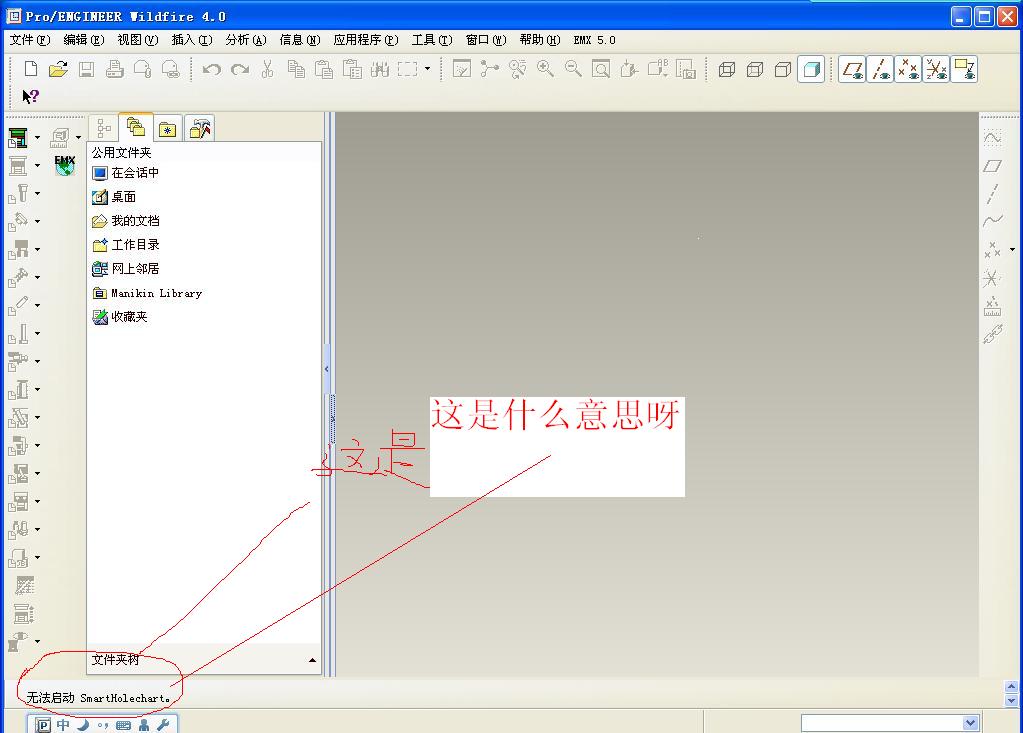Select the 我的文档 folder
1023x733 pixels.
pyautogui.click(x=126, y=220)
